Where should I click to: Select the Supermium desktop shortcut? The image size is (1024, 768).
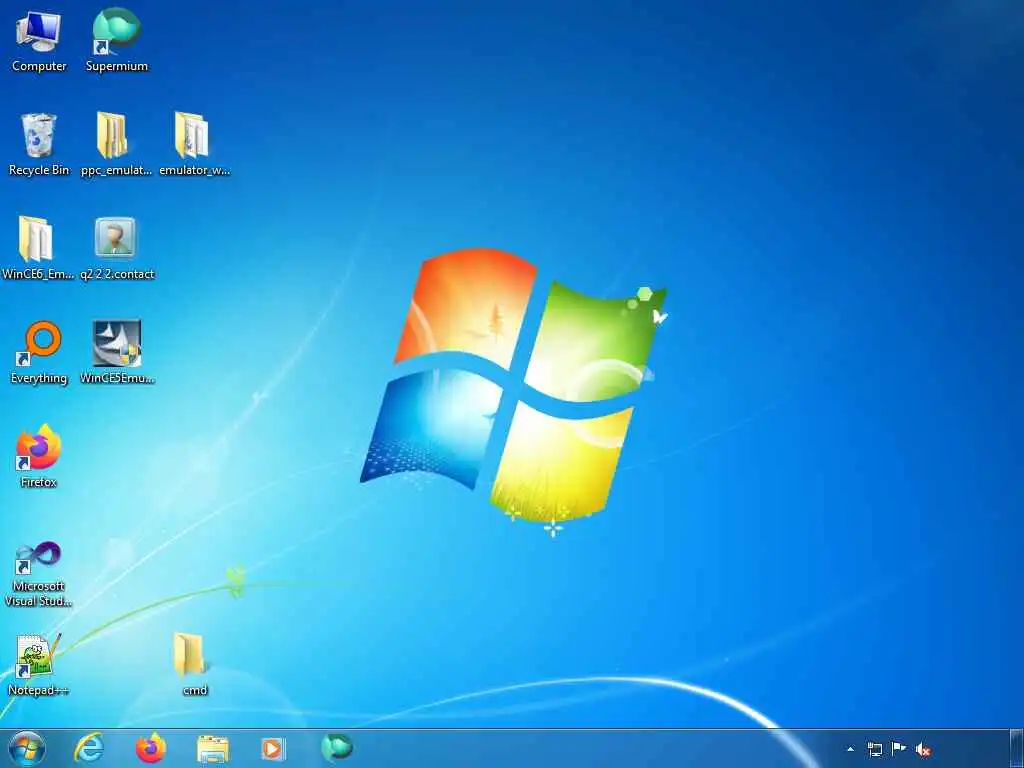click(x=117, y=40)
